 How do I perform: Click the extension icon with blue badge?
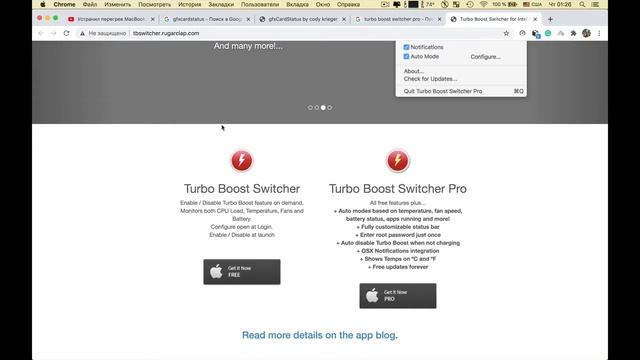click(x=536, y=34)
